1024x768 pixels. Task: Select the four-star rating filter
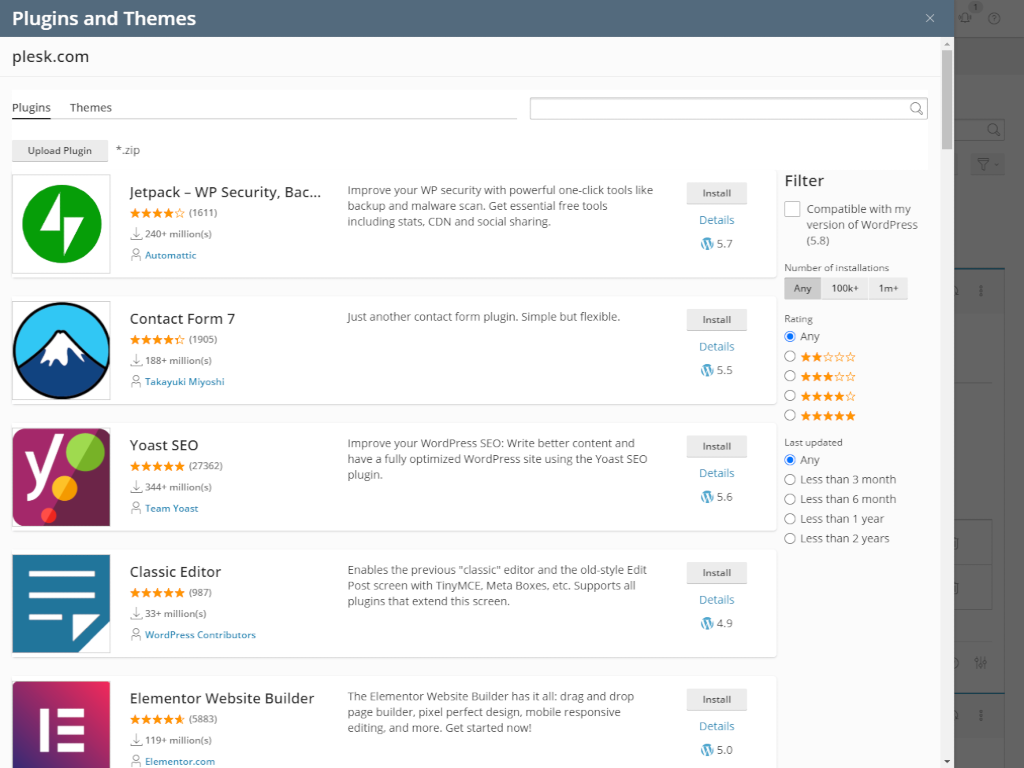(791, 395)
